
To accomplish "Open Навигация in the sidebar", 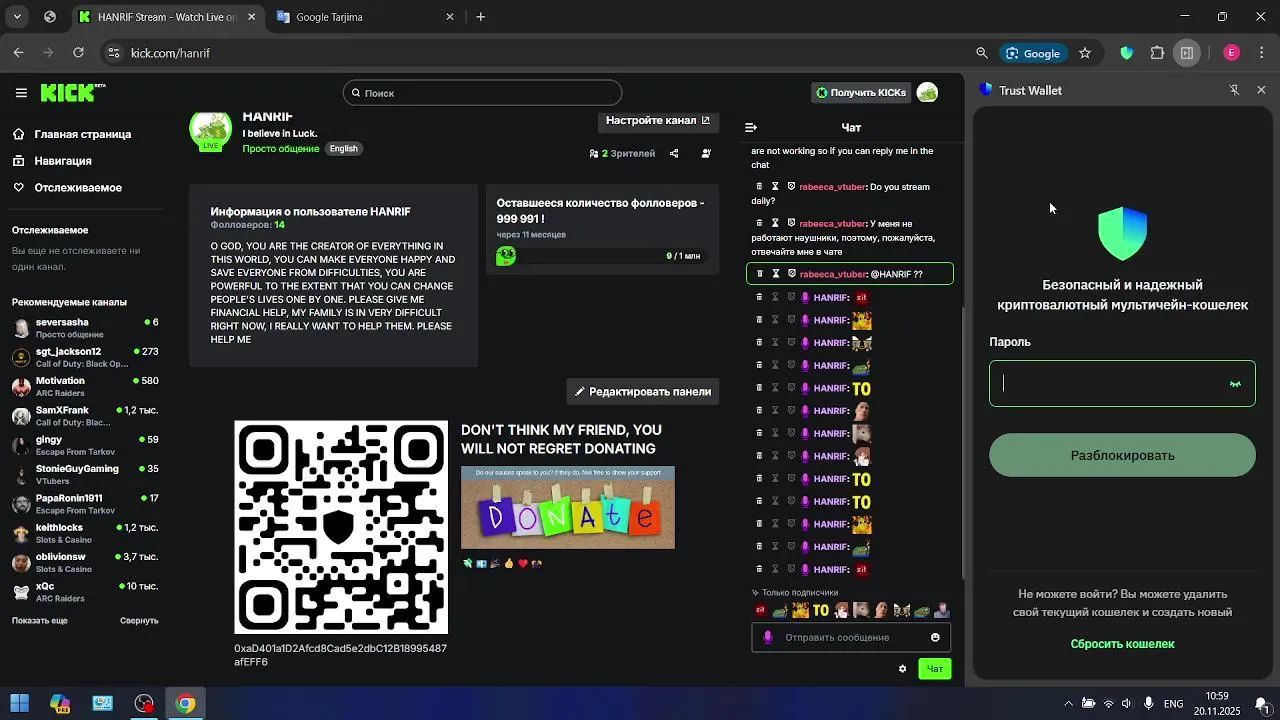I will pyautogui.click(x=52, y=161).
